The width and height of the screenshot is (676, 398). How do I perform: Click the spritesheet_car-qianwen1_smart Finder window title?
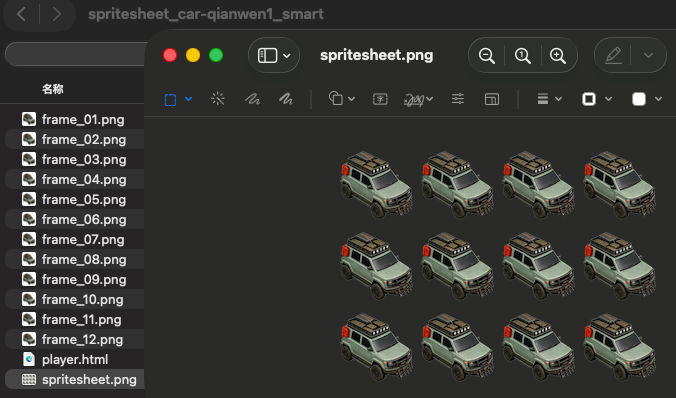(206, 14)
